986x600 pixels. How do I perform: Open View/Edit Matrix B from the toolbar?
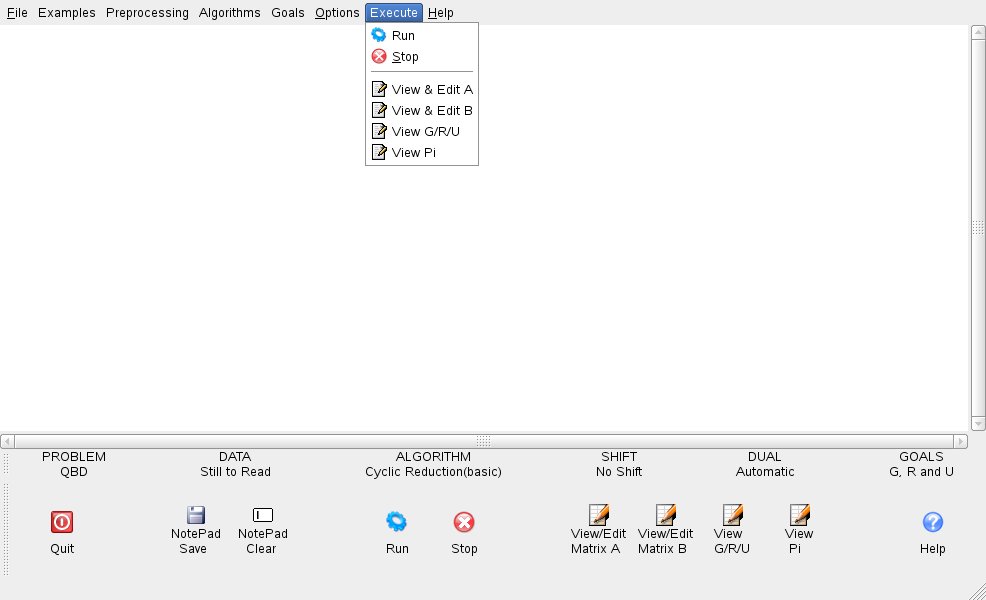coord(665,516)
